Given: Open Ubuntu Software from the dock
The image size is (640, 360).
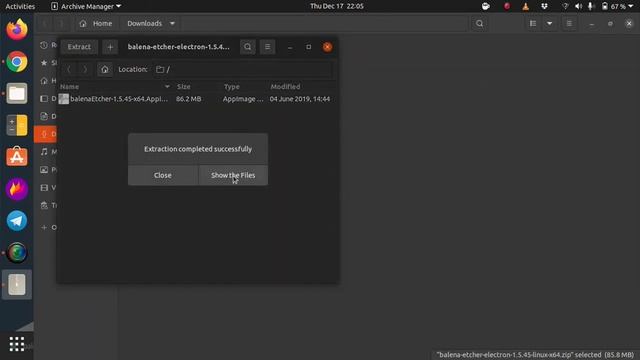Looking at the screenshot, I should pos(17,157).
